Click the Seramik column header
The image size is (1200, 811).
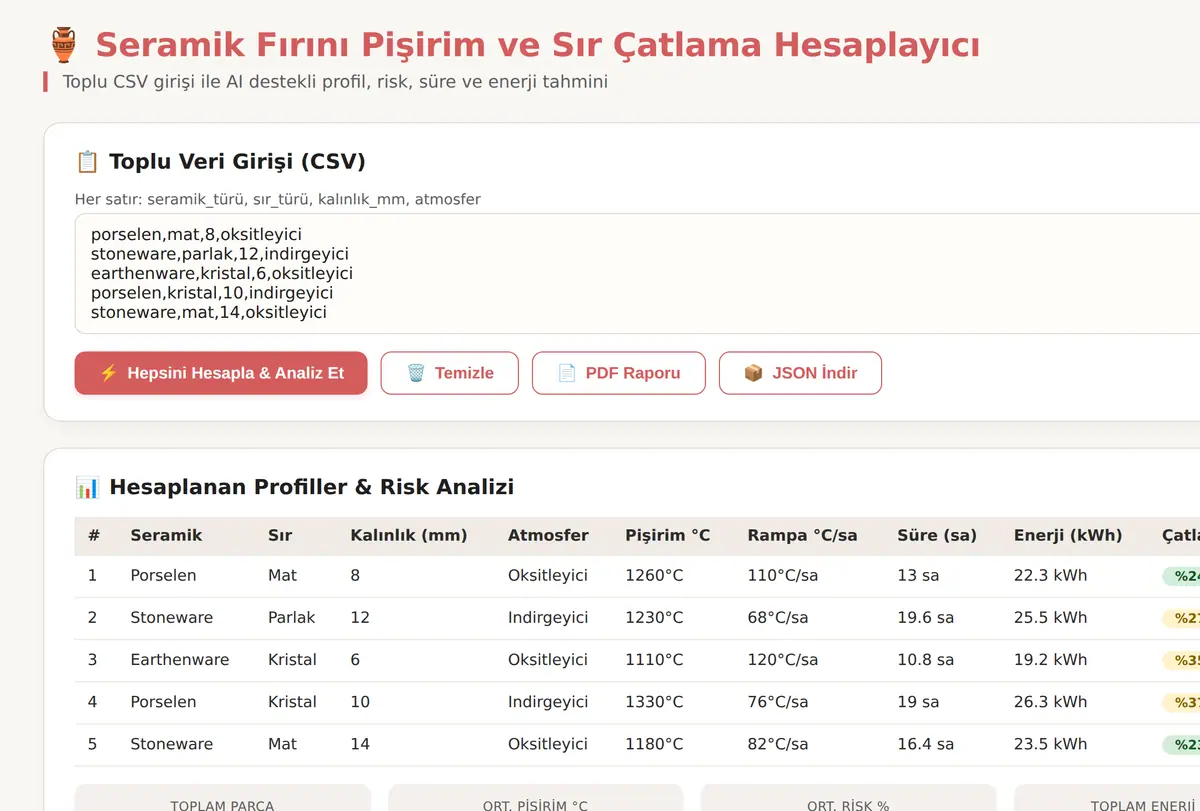pyautogui.click(x=166, y=535)
